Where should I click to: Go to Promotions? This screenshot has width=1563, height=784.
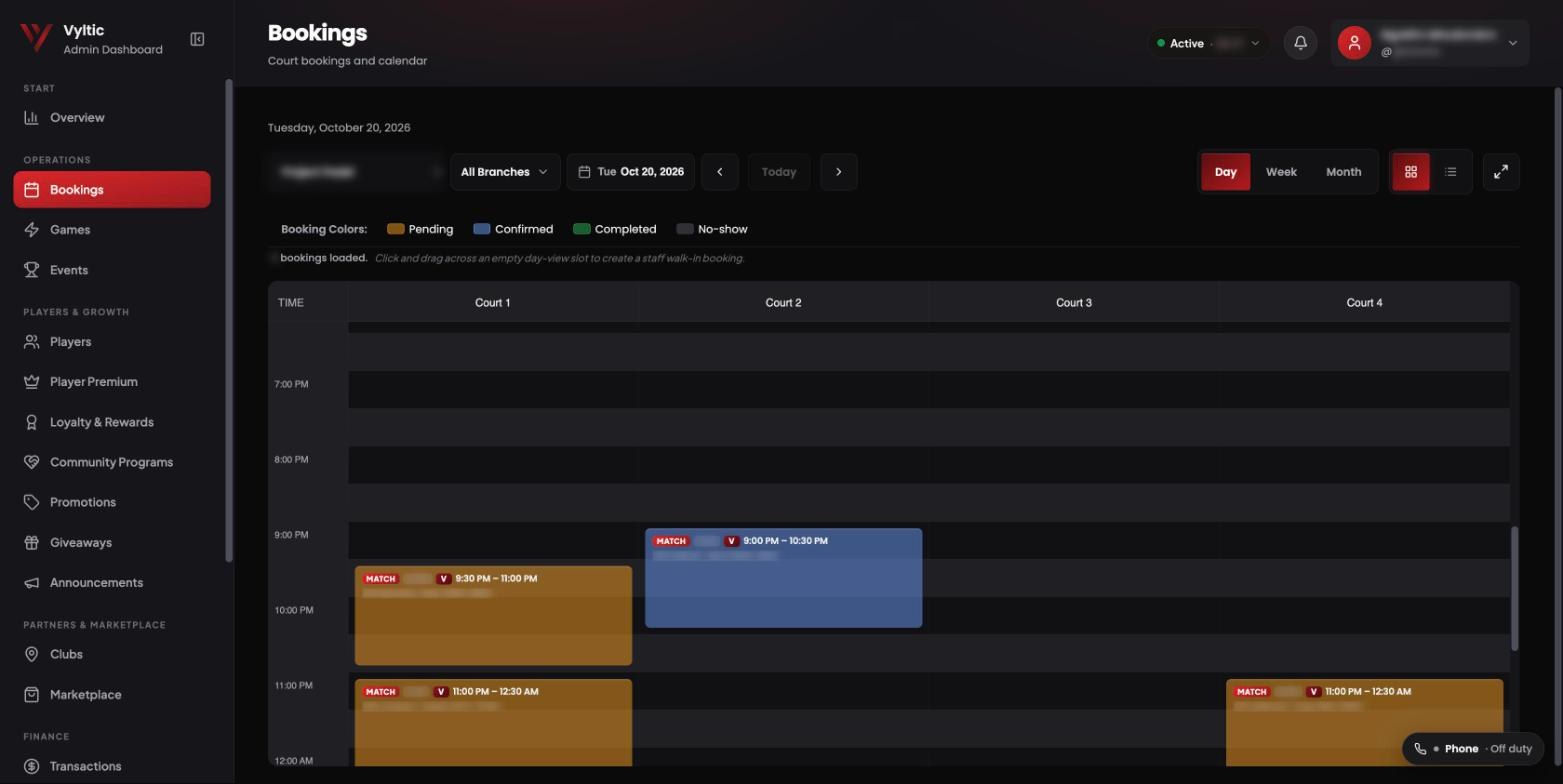pos(112,502)
